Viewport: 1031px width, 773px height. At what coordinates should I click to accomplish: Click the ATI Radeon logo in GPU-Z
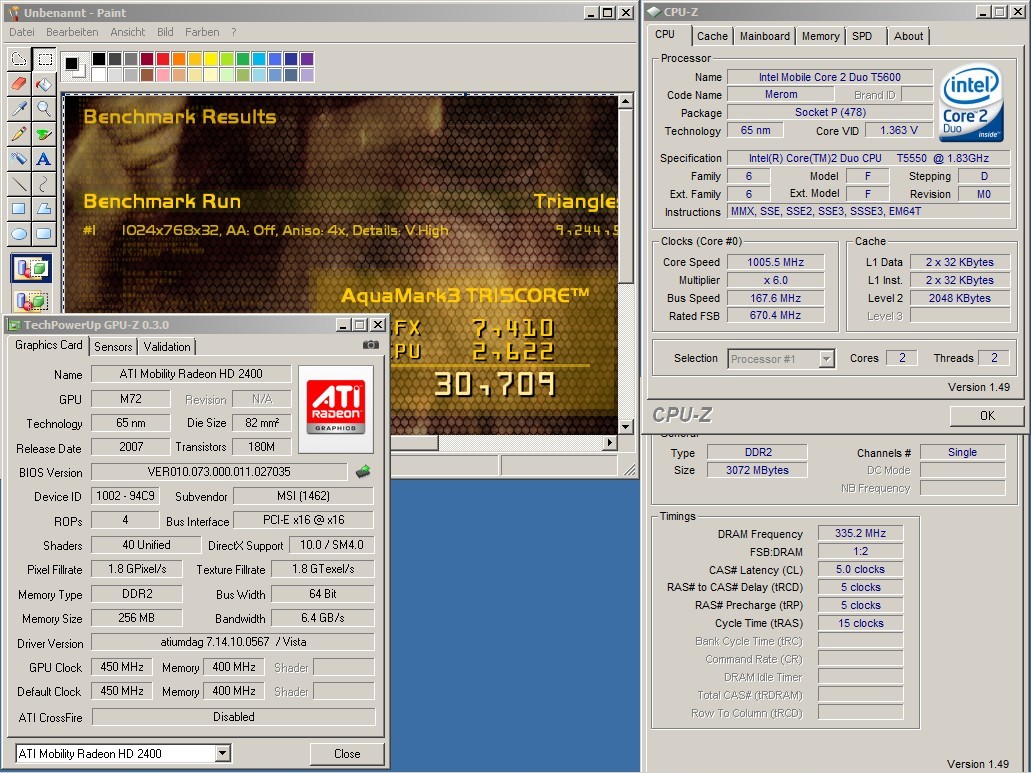pyautogui.click(x=336, y=409)
